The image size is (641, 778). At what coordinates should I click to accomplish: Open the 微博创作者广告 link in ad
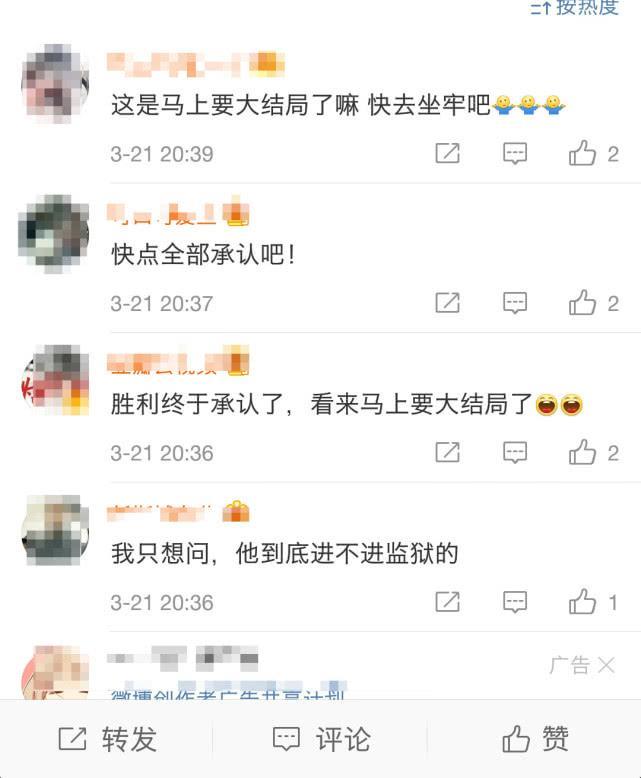tap(227, 693)
